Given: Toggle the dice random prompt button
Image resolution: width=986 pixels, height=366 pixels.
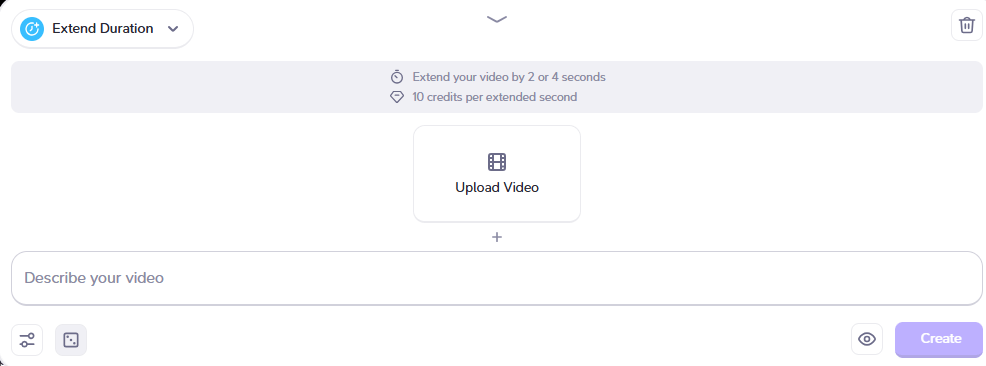Looking at the screenshot, I should click(71, 340).
